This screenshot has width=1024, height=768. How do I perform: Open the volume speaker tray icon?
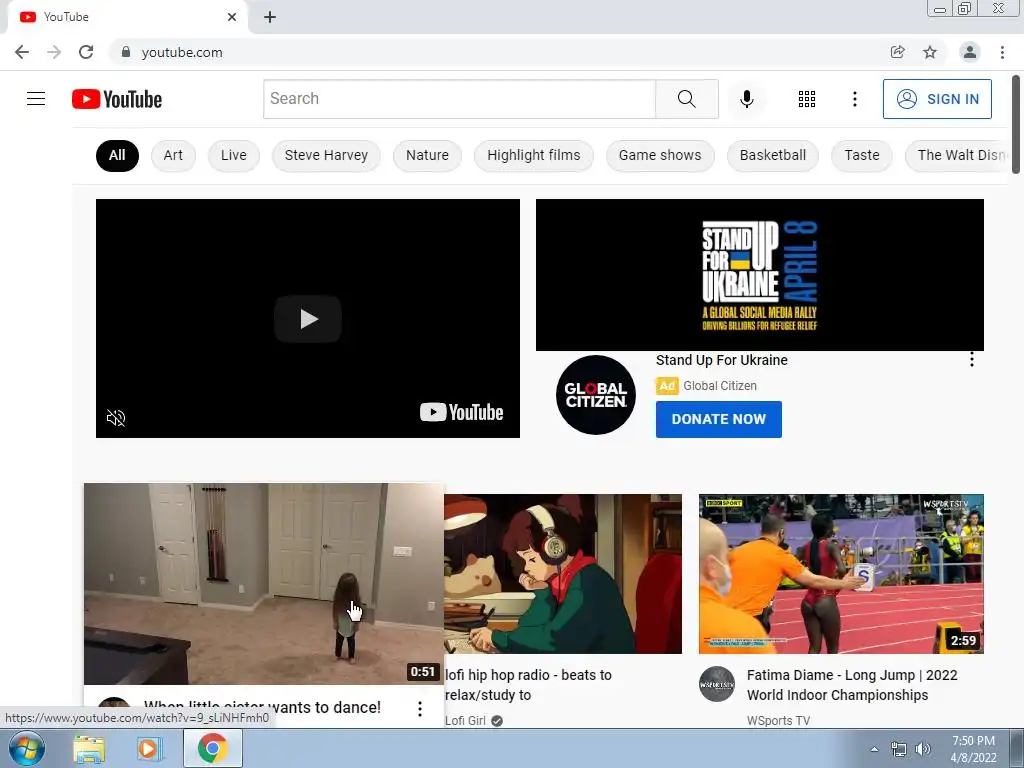[x=923, y=749]
